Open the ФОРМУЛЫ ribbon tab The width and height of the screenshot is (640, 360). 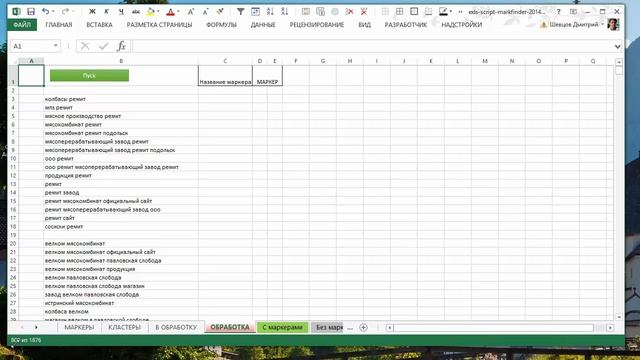pyautogui.click(x=221, y=25)
